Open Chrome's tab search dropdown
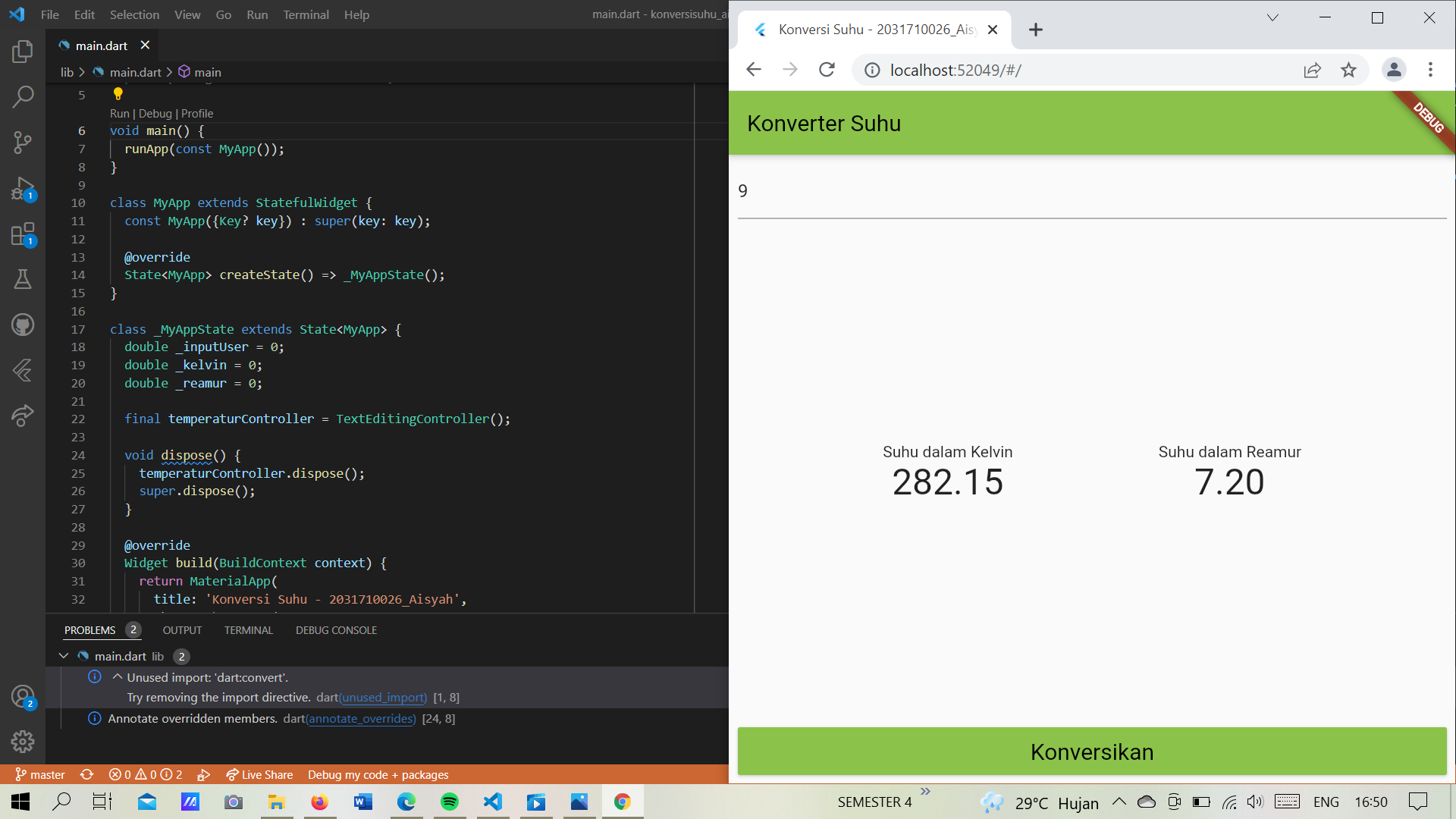Screen dimensions: 1456x819 click(x=1273, y=17)
